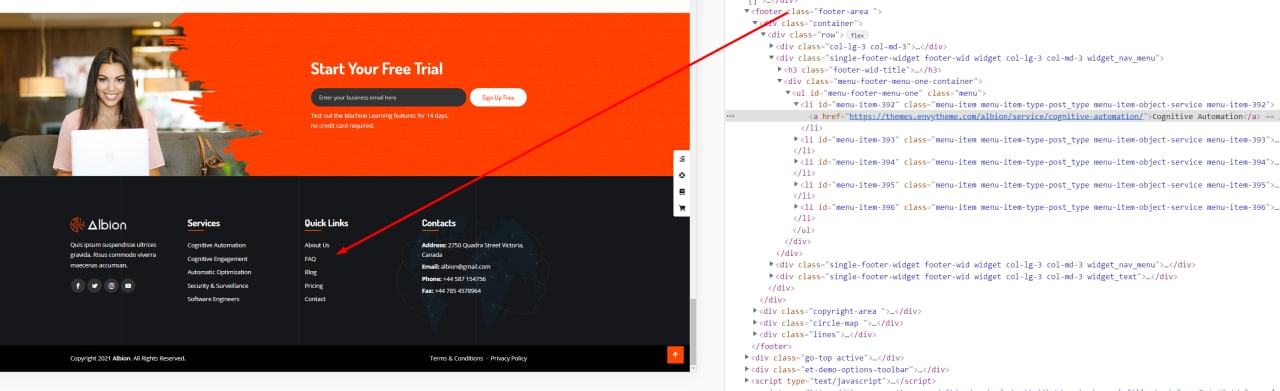1280x391 pixels.
Task: Expand the li menu-item-393 node
Action: (x=797, y=139)
